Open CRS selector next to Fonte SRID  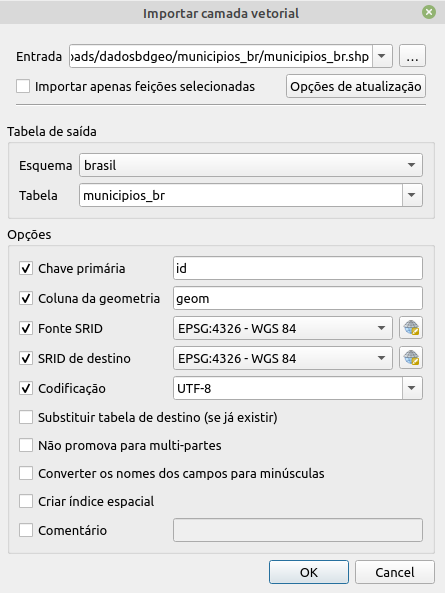point(411,328)
